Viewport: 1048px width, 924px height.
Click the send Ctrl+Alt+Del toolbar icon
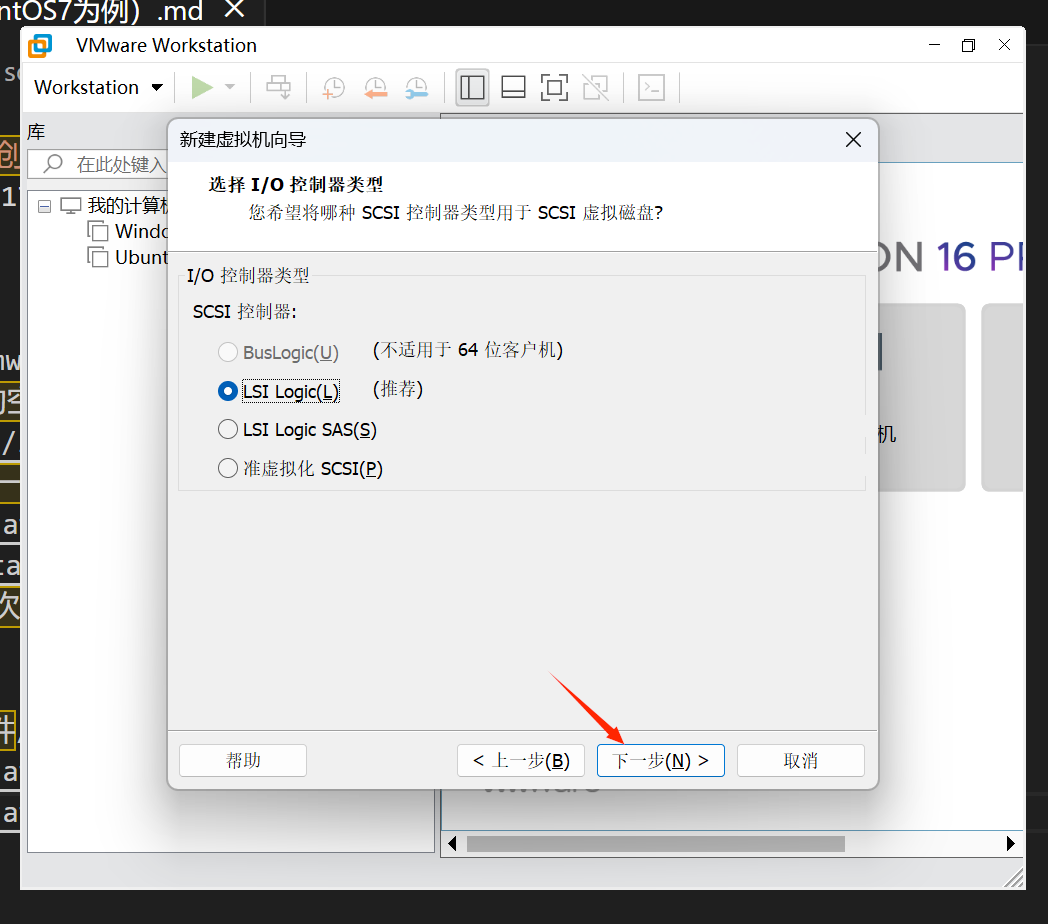(x=279, y=88)
